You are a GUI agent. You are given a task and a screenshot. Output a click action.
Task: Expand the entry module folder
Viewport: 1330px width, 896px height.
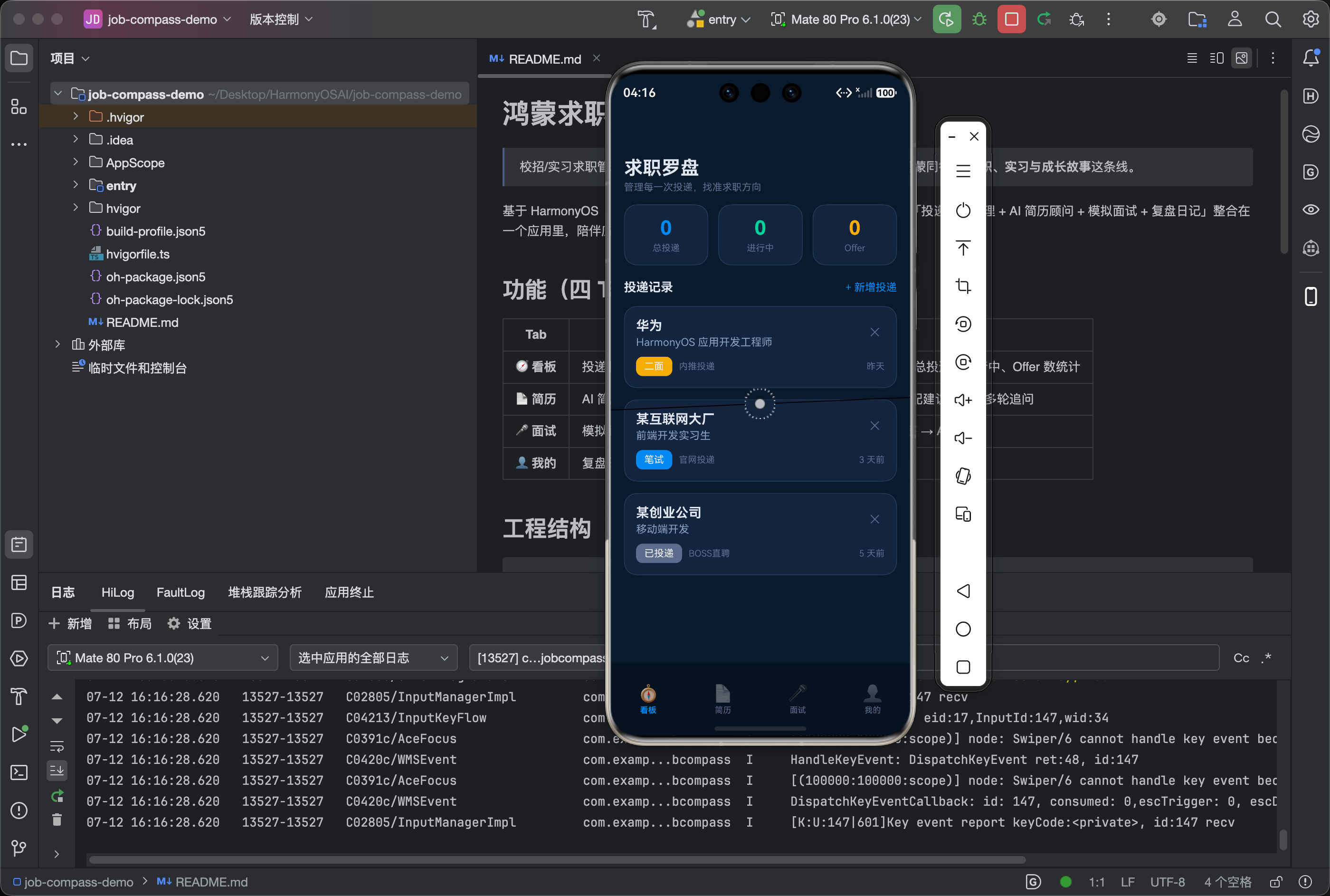(x=76, y=185)
